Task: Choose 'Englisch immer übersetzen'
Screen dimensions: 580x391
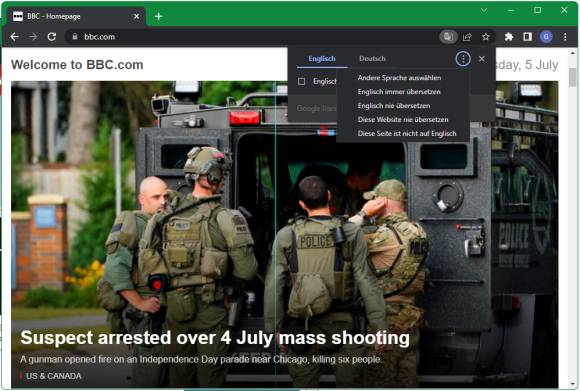Action: (399, 92)
